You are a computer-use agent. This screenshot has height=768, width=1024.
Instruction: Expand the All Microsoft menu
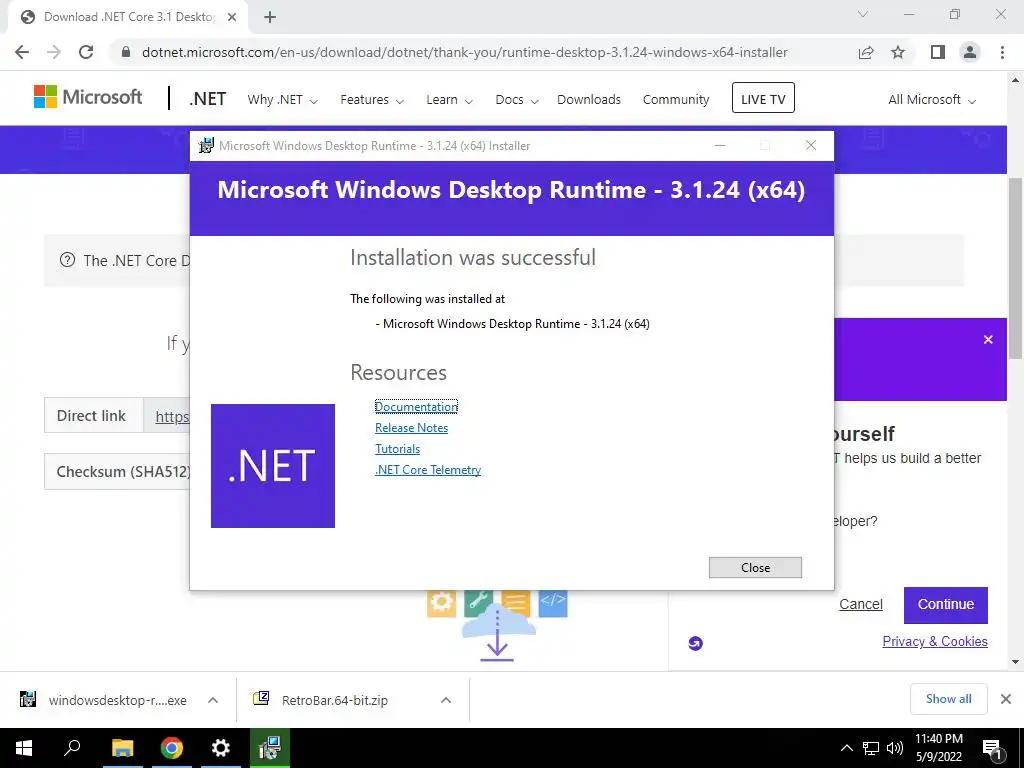point(931,100)
